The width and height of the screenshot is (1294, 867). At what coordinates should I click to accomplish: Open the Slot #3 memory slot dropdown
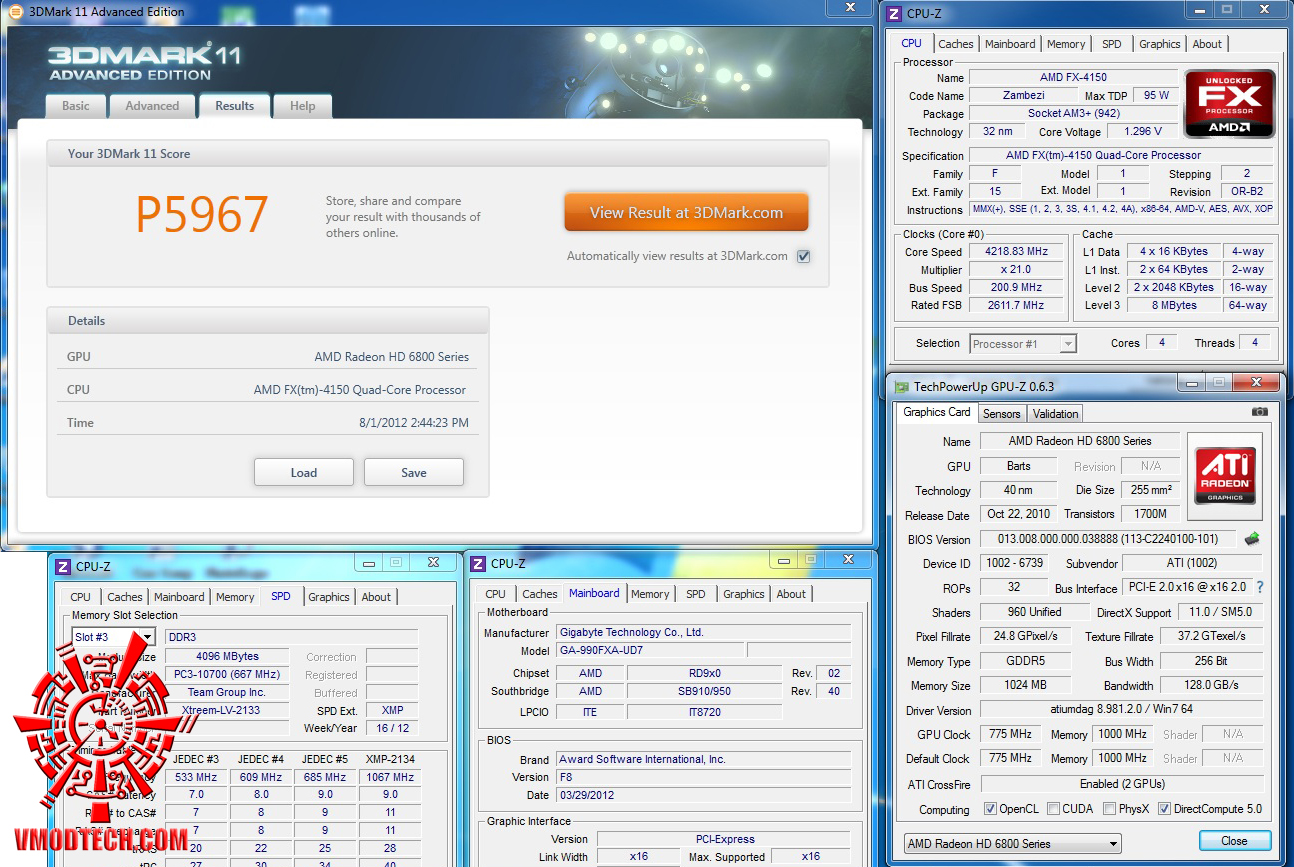114,637
